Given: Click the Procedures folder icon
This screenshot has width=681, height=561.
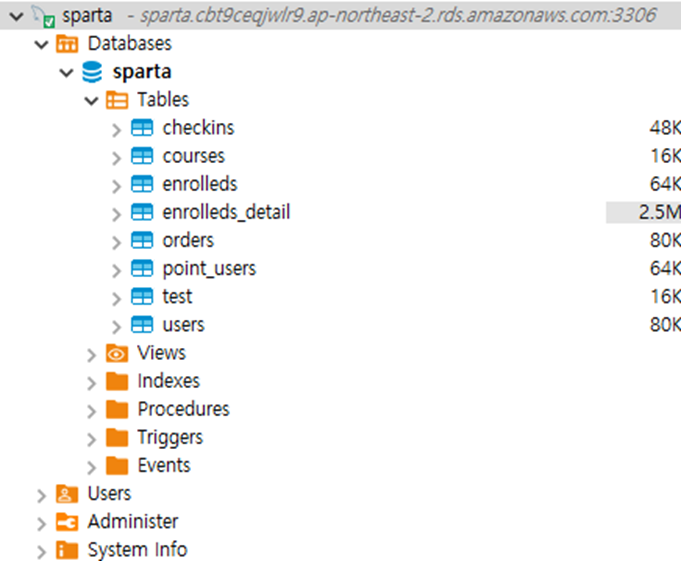Looking at the screenshot, I should (x=117, y=409).
